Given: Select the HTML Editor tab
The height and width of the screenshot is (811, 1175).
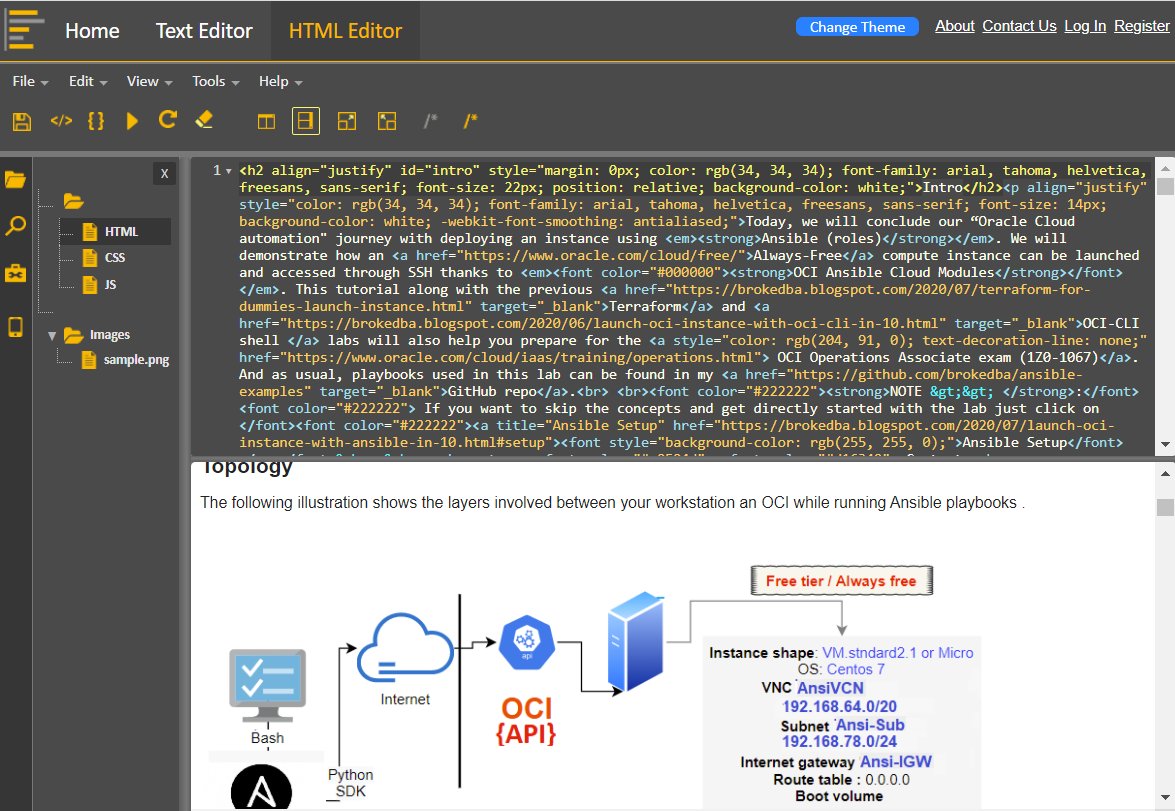Looking at the screenshot, I should pyautogui.click(x=345, y=31).
